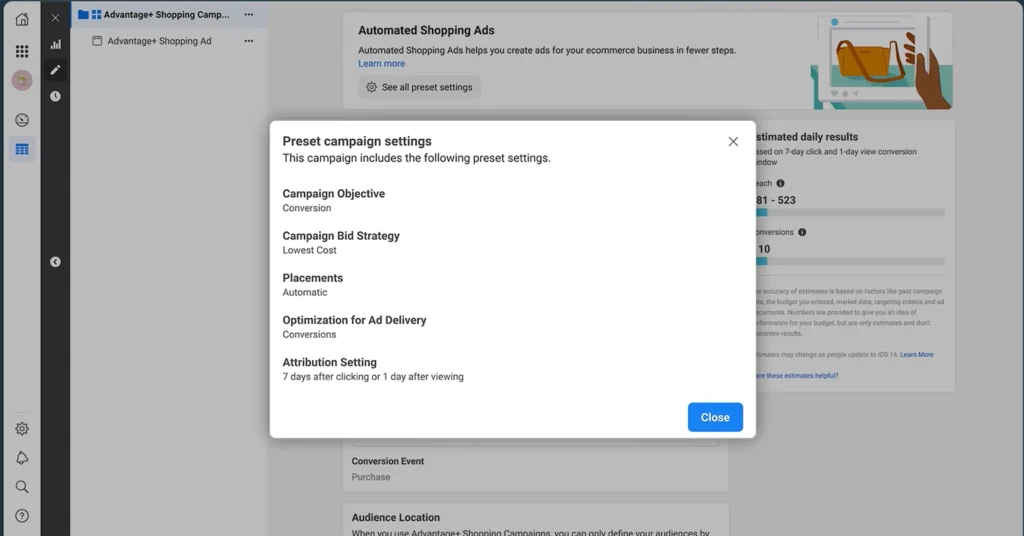The image size is (1024, 536).
Task: Click 'these estimates helpful?' link
Action: pyautogui.click(x=797, y=375)
